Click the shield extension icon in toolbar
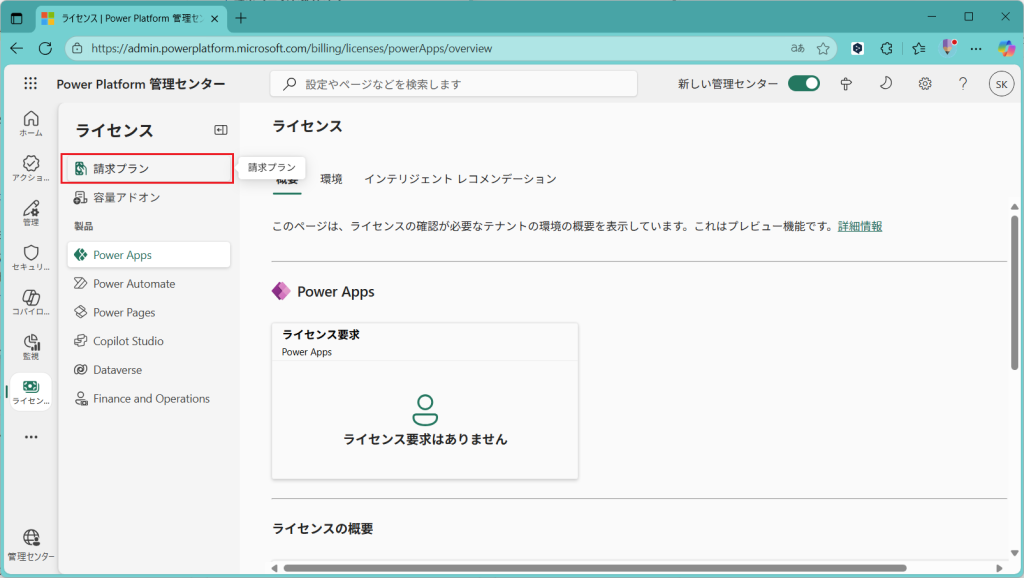Screen dimensions: 1024x578 tap(857, 48)
